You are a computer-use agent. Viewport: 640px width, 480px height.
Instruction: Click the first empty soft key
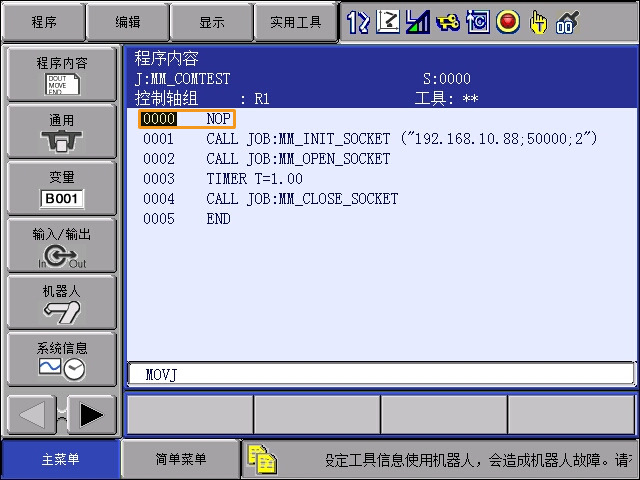pos(190,415)
